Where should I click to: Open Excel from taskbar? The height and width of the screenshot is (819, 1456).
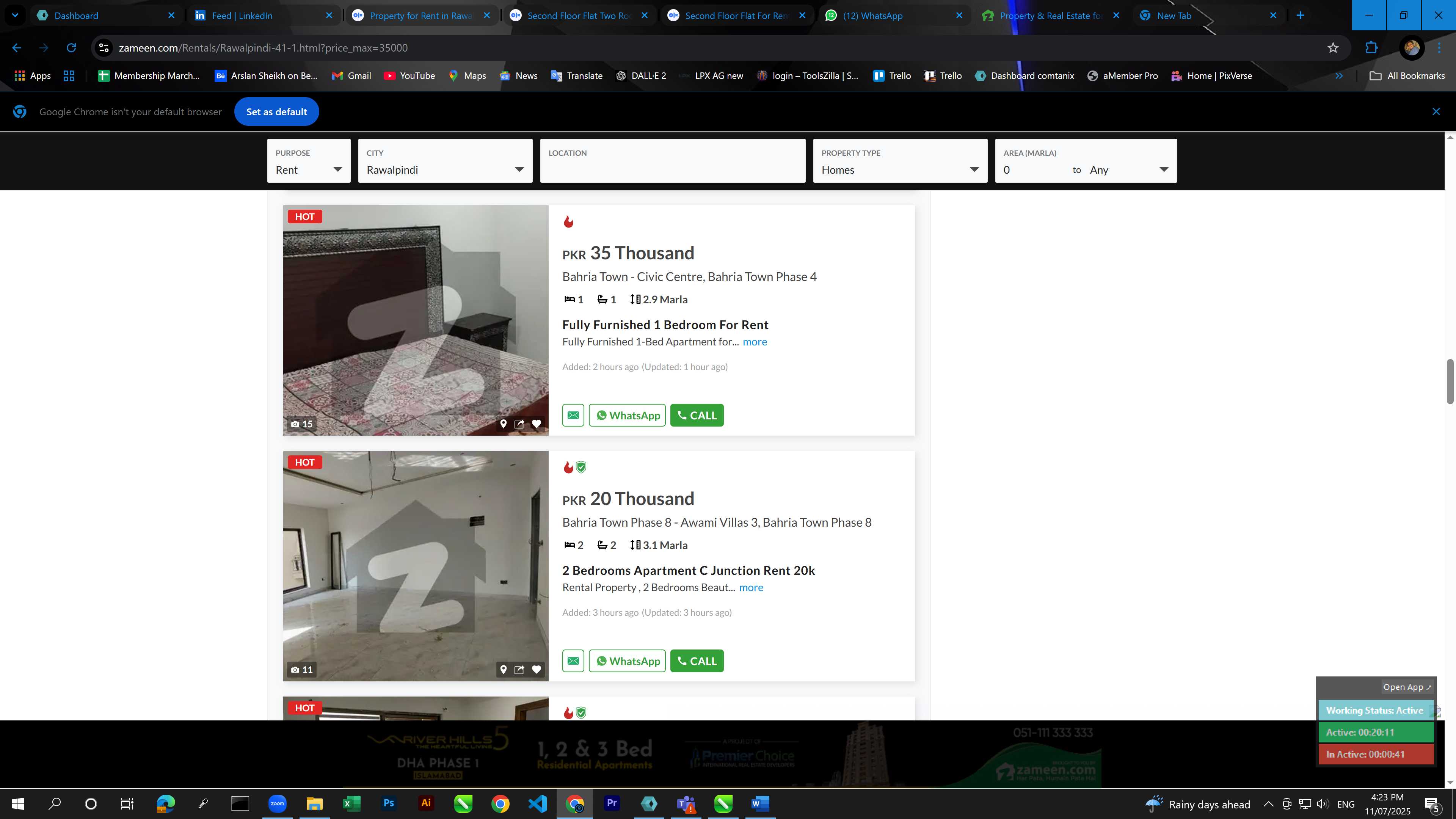[x=351, y=803]
